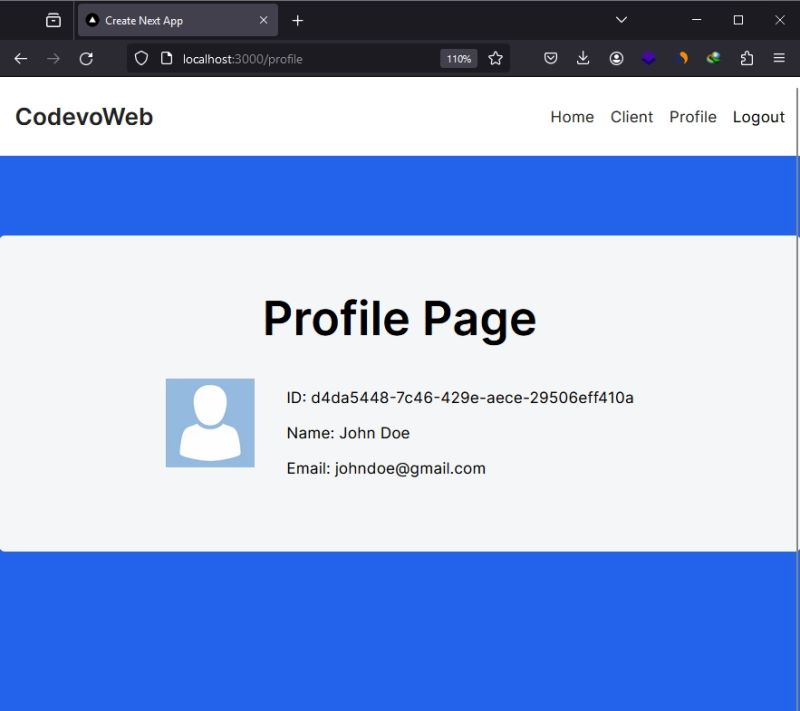Click the purple gem extension icon
The image size is (800, 711).
coord(648,58)
